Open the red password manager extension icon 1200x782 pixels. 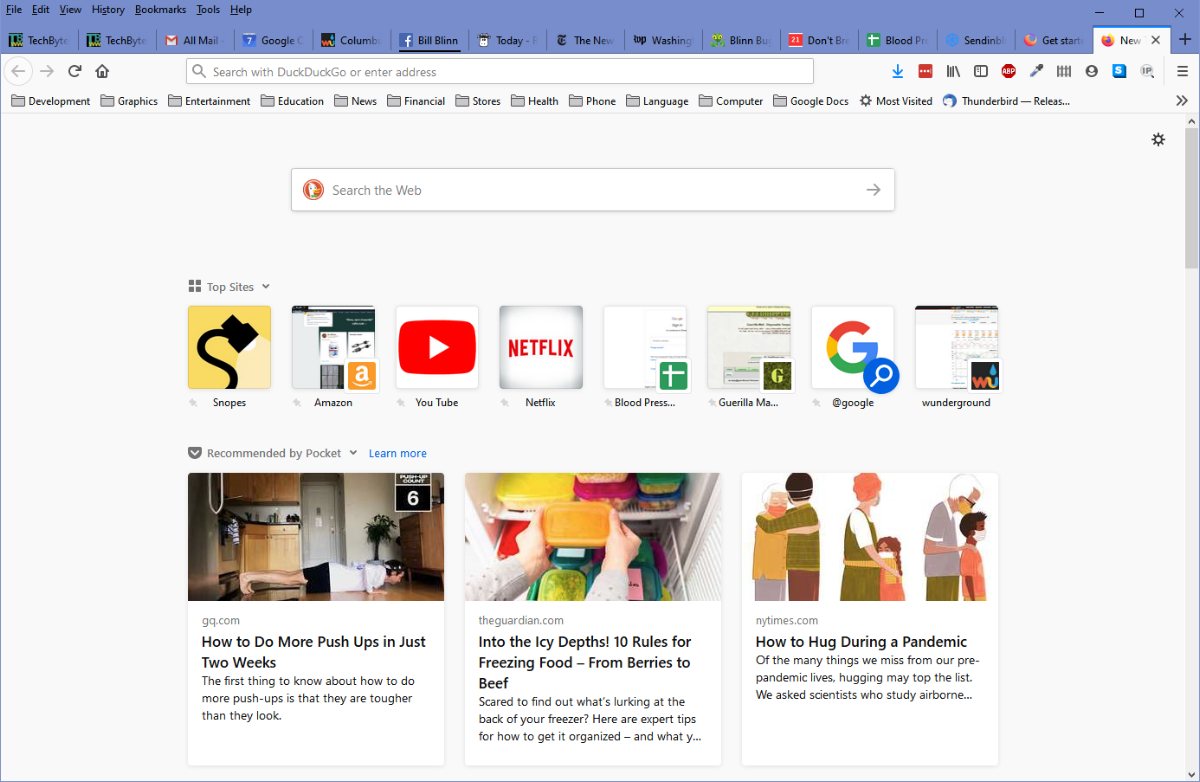(925, 71)
